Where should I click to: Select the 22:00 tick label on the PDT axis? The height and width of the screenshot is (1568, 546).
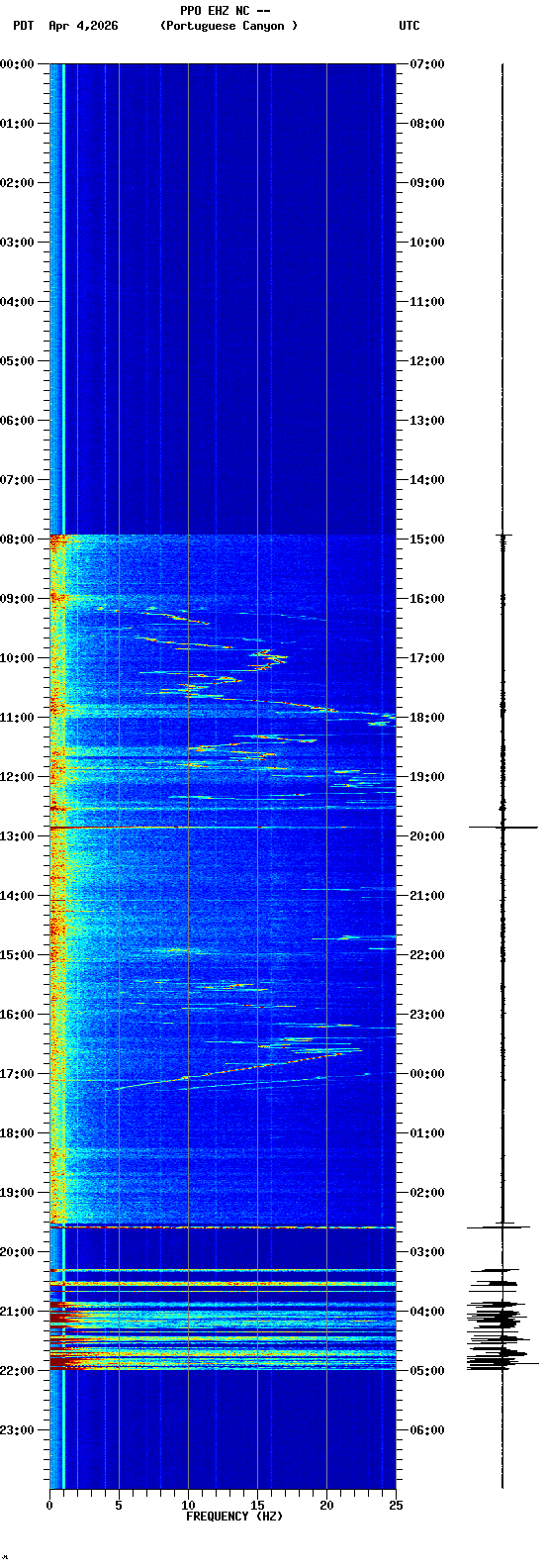click(x=18, y=1371)
